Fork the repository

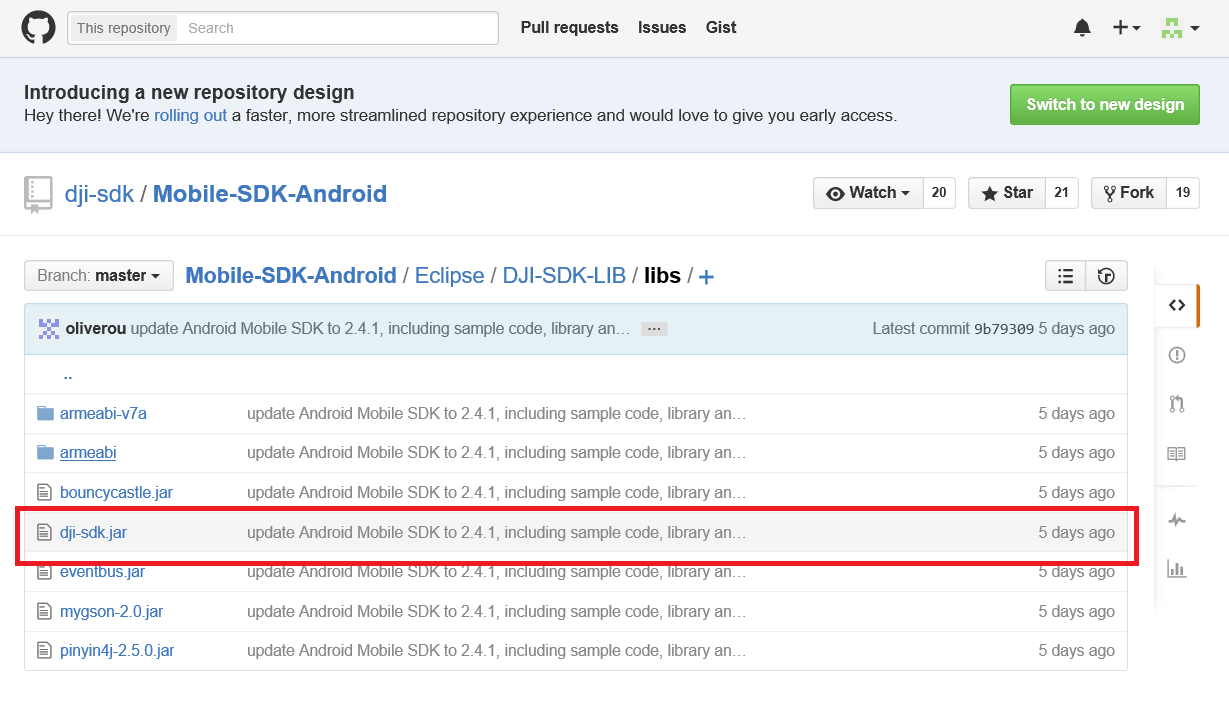click(1129, 193)
